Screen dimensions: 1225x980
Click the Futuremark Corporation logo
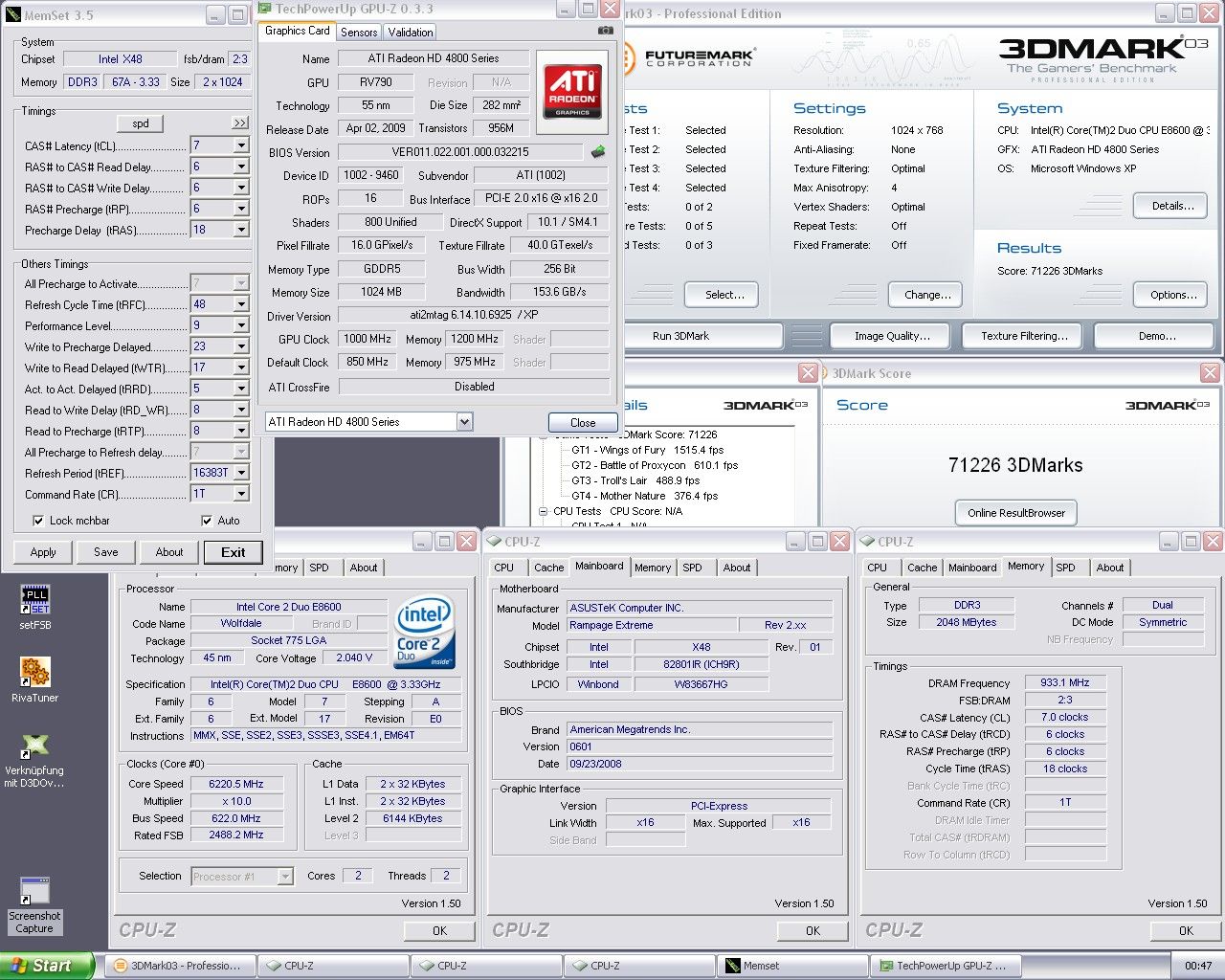point(687,59)
